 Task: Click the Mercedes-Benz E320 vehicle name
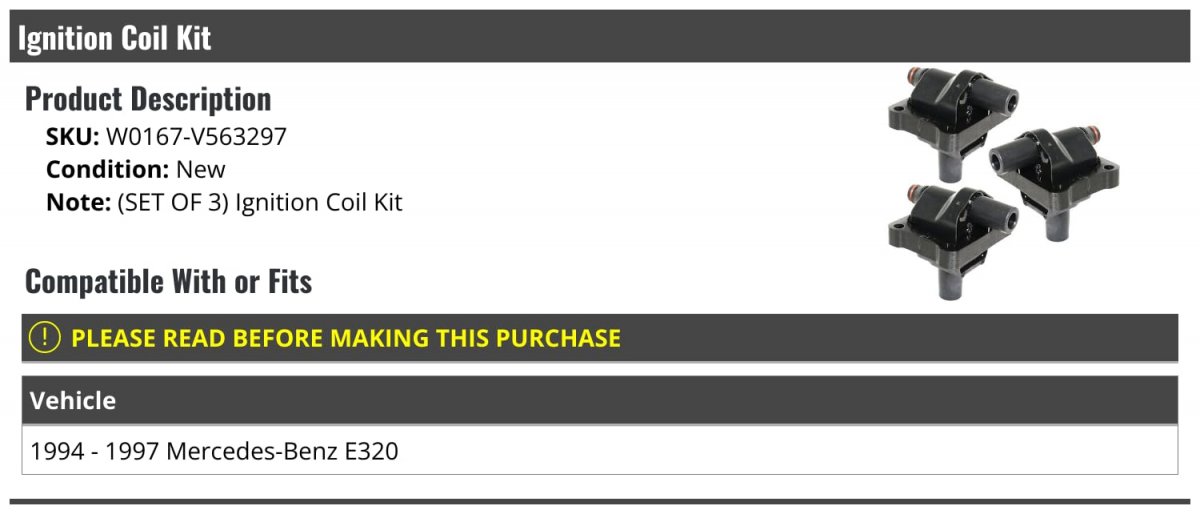(x=282, y=451)
